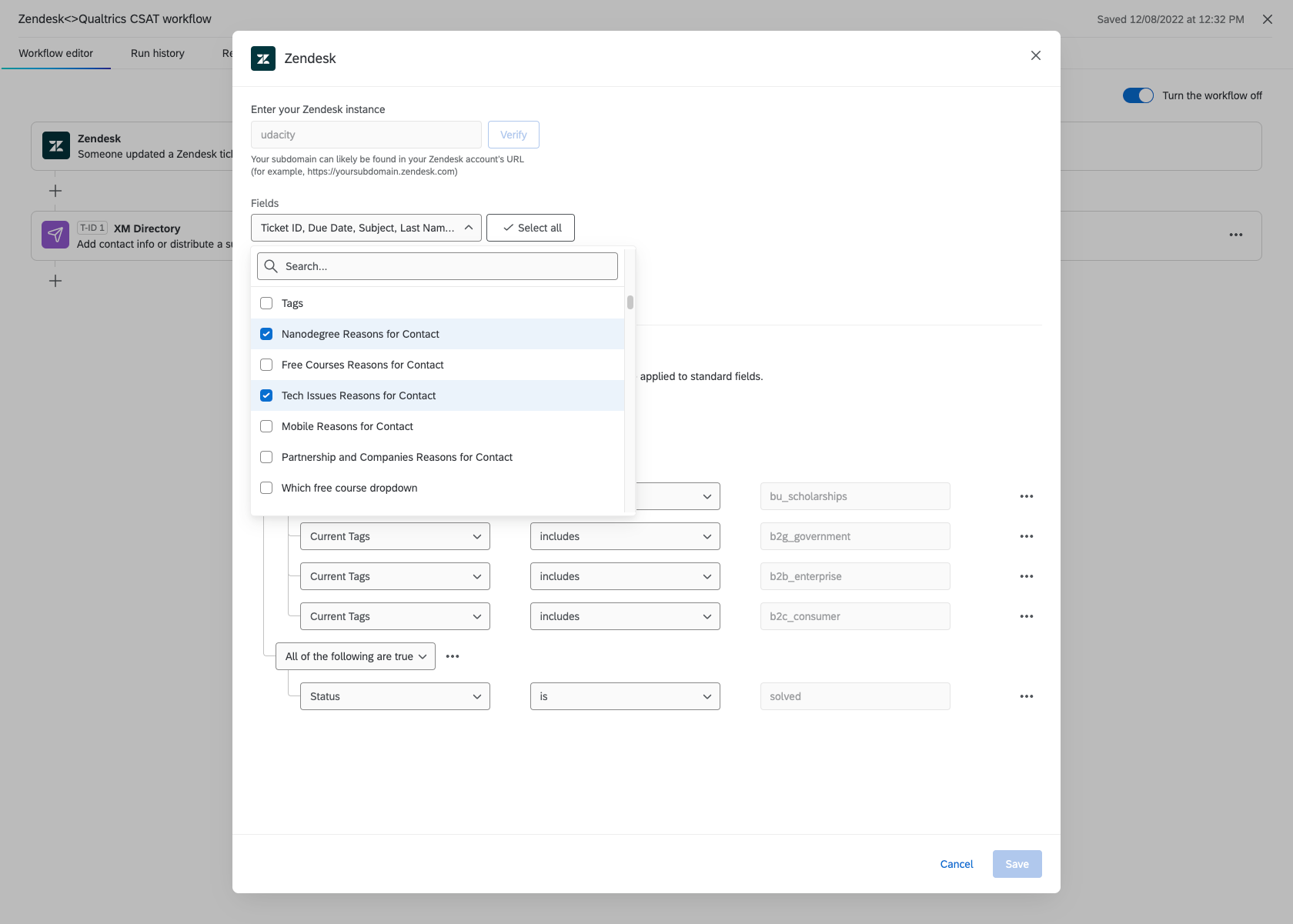Click Select all fields button

(530, 228)
